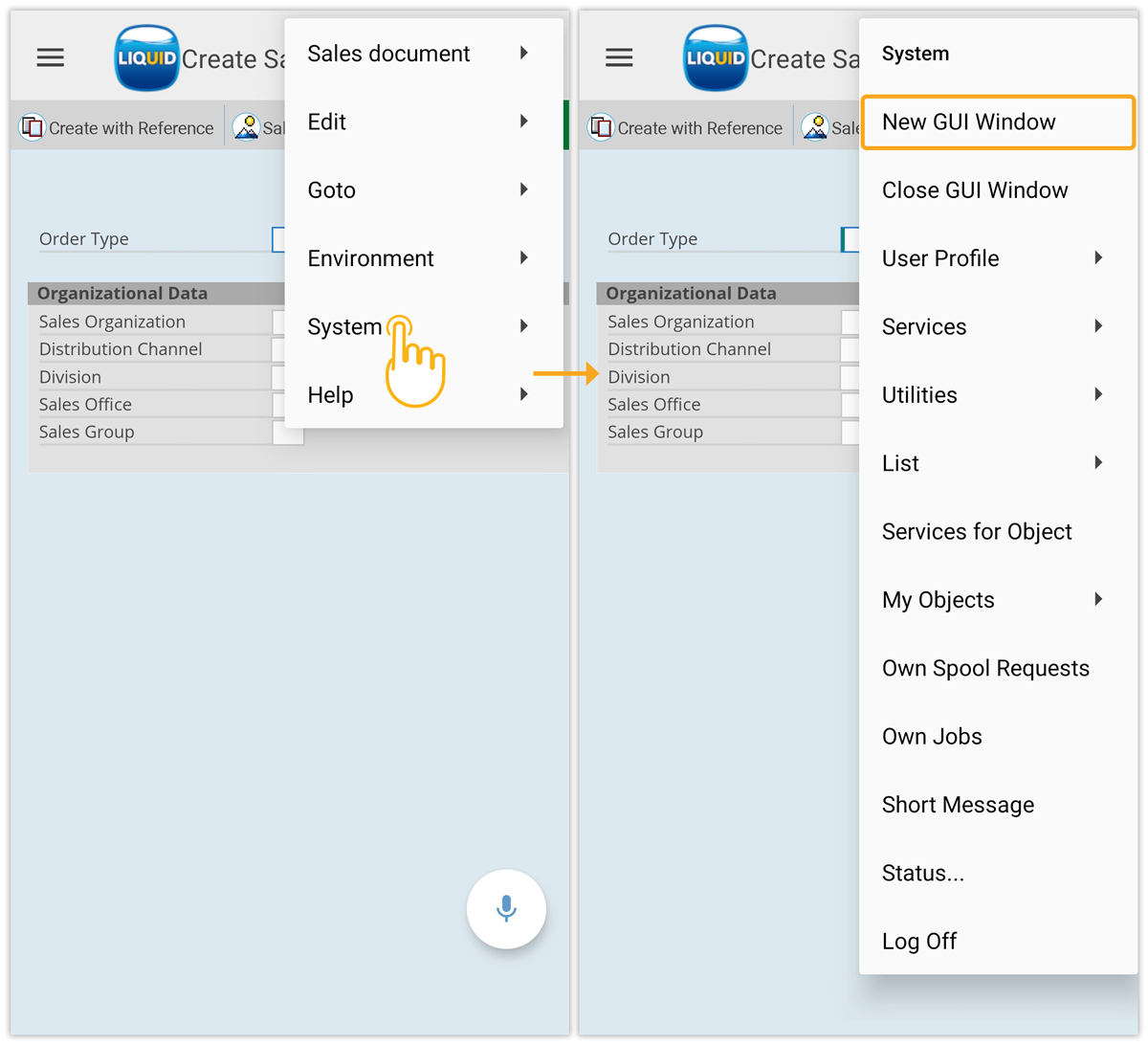Click Sales Group label in right screen
Image resolution: width=1148 pixels, height=1045 pixels.
click(x=655, y=432)
